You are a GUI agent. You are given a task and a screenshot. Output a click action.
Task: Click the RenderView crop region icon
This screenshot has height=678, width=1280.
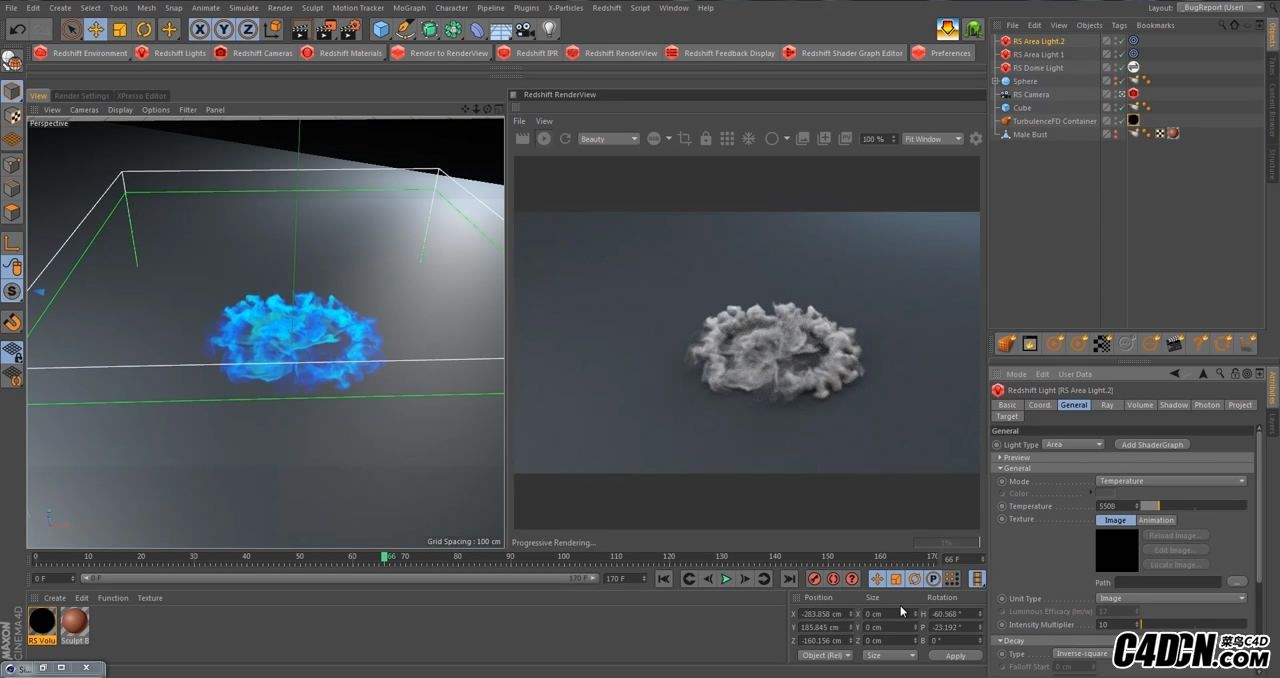click(685, 139)
